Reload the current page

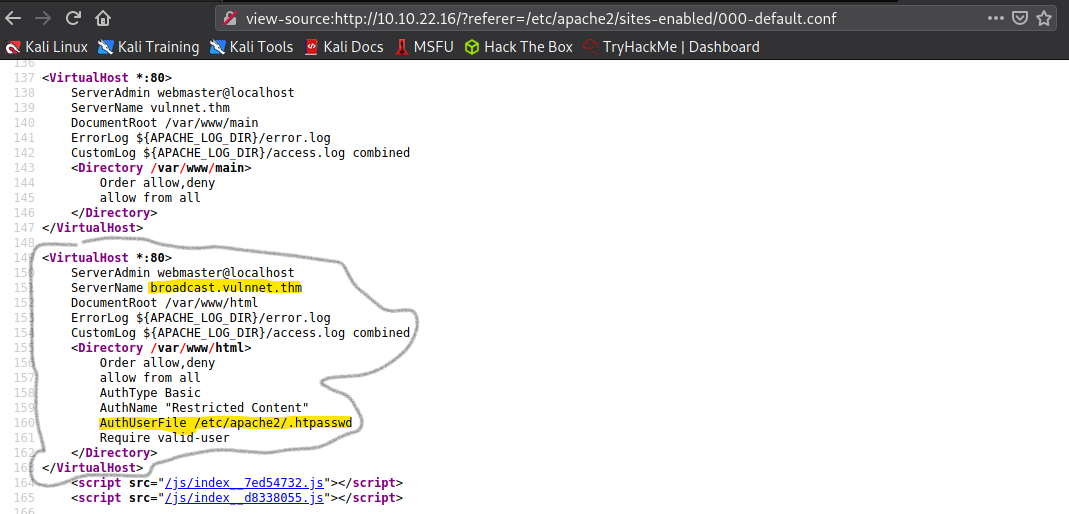73,18
